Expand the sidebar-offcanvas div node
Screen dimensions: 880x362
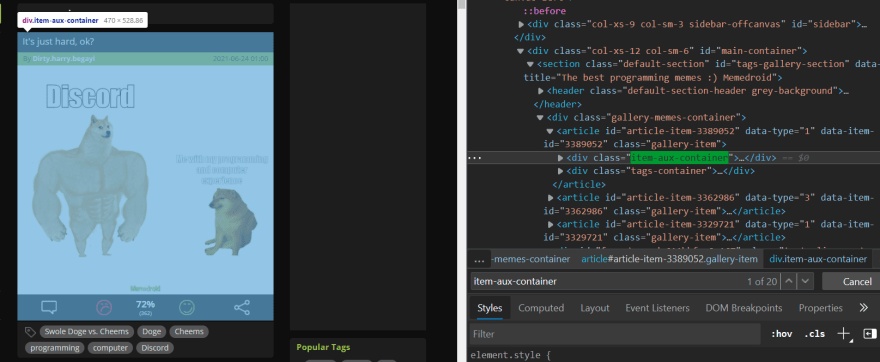point(521,24)
